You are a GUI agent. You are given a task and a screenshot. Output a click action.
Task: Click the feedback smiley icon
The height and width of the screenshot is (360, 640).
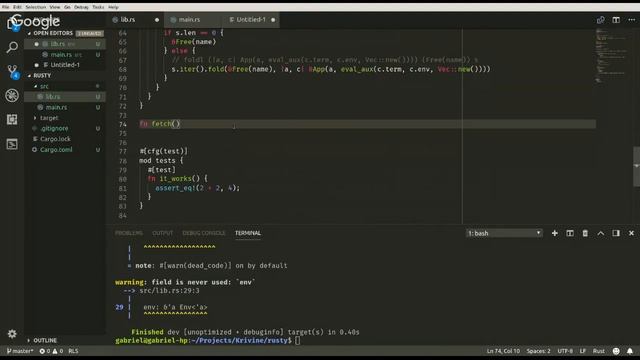[616, 351]
